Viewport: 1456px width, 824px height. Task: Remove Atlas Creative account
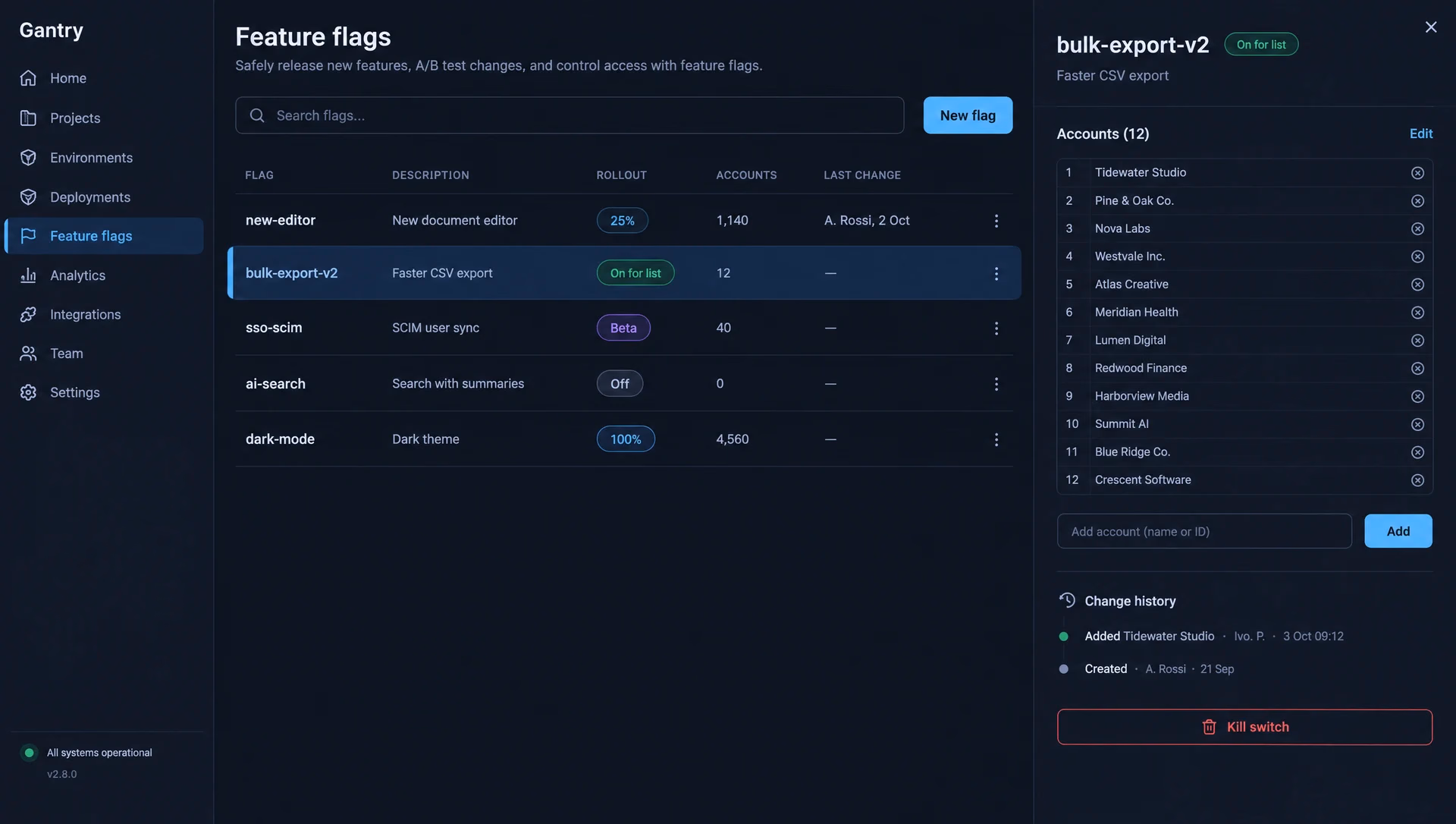click(x=1417, y=285)
